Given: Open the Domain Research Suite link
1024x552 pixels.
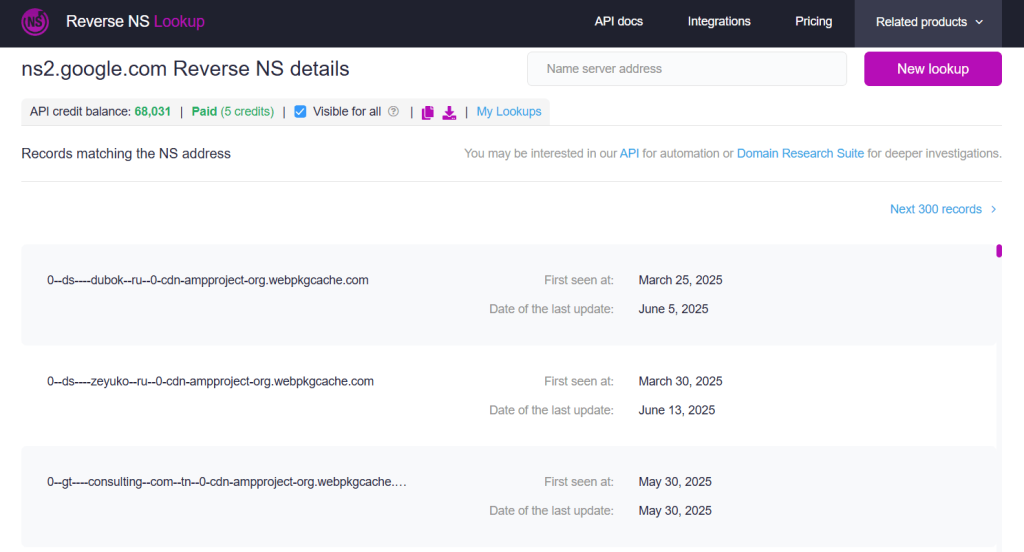Looking at the screenshot, I should (800, 154).
